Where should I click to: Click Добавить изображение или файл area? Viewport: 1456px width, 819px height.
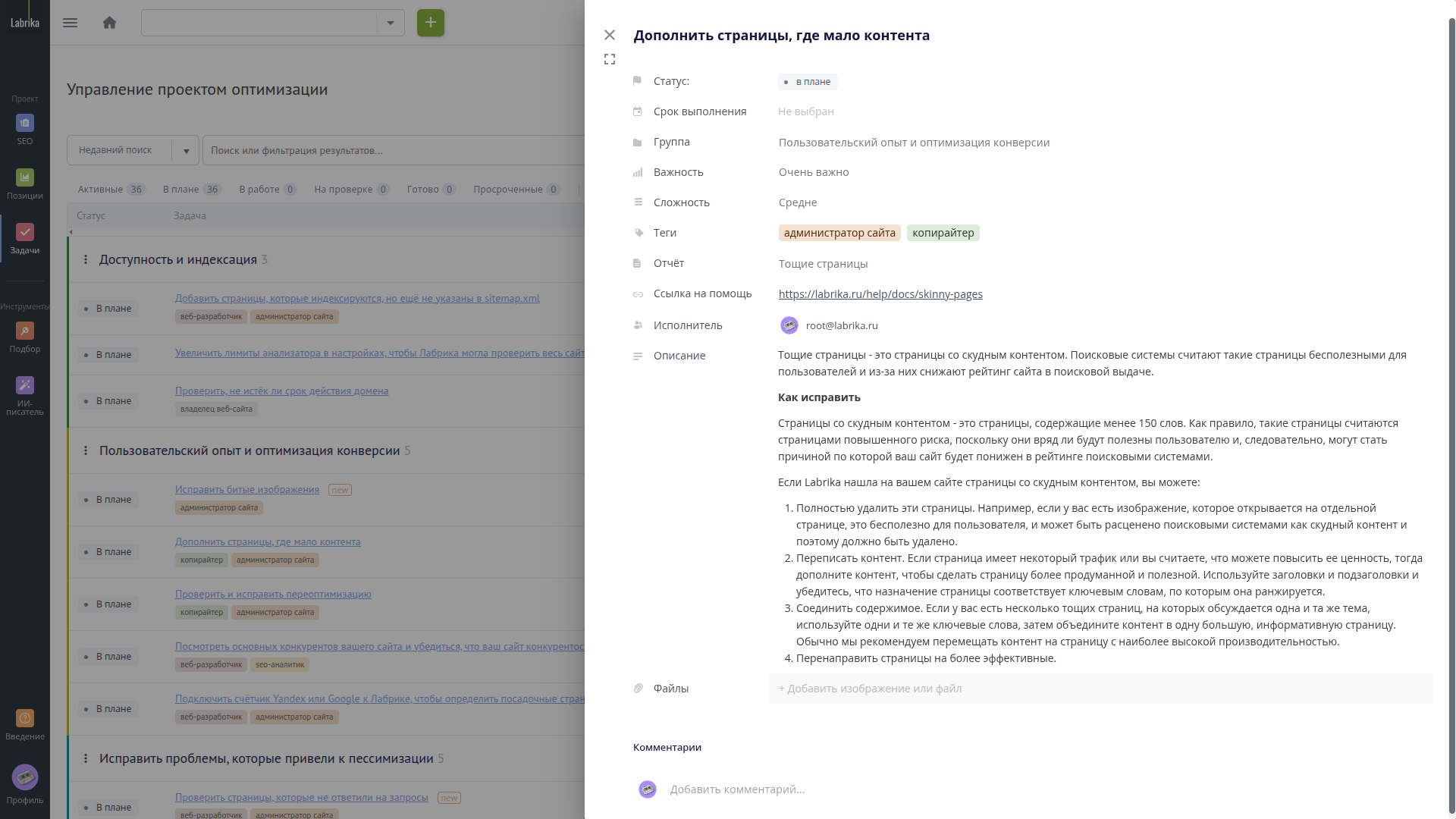click(1100, 689)
